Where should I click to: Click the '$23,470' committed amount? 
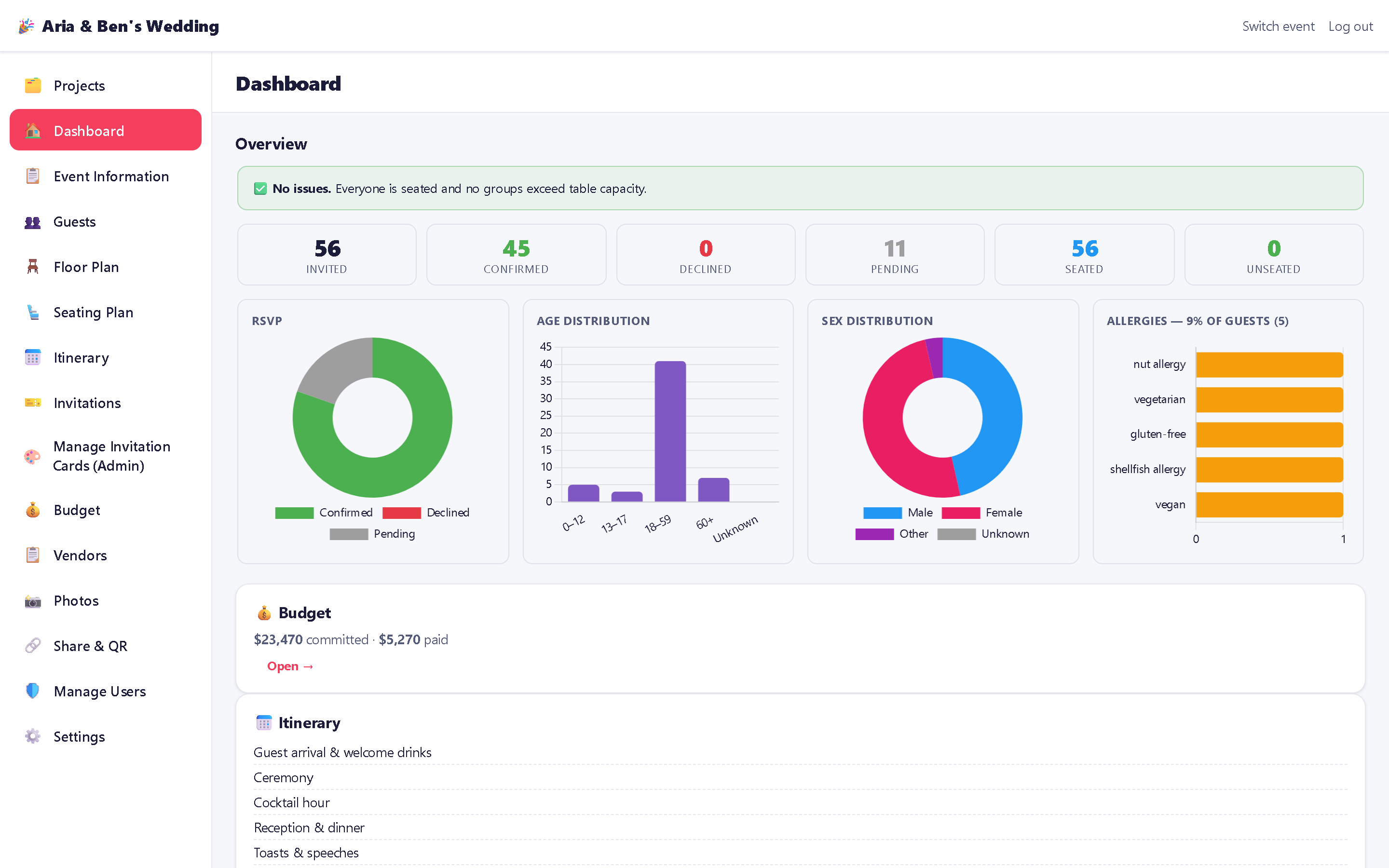(278, 639)
